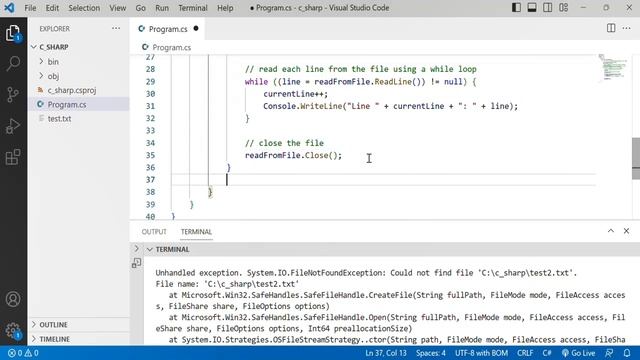This screenshot has width=640, height=360.
Task: Click 'currentLine++;' statement
Action: pos(295,94)
